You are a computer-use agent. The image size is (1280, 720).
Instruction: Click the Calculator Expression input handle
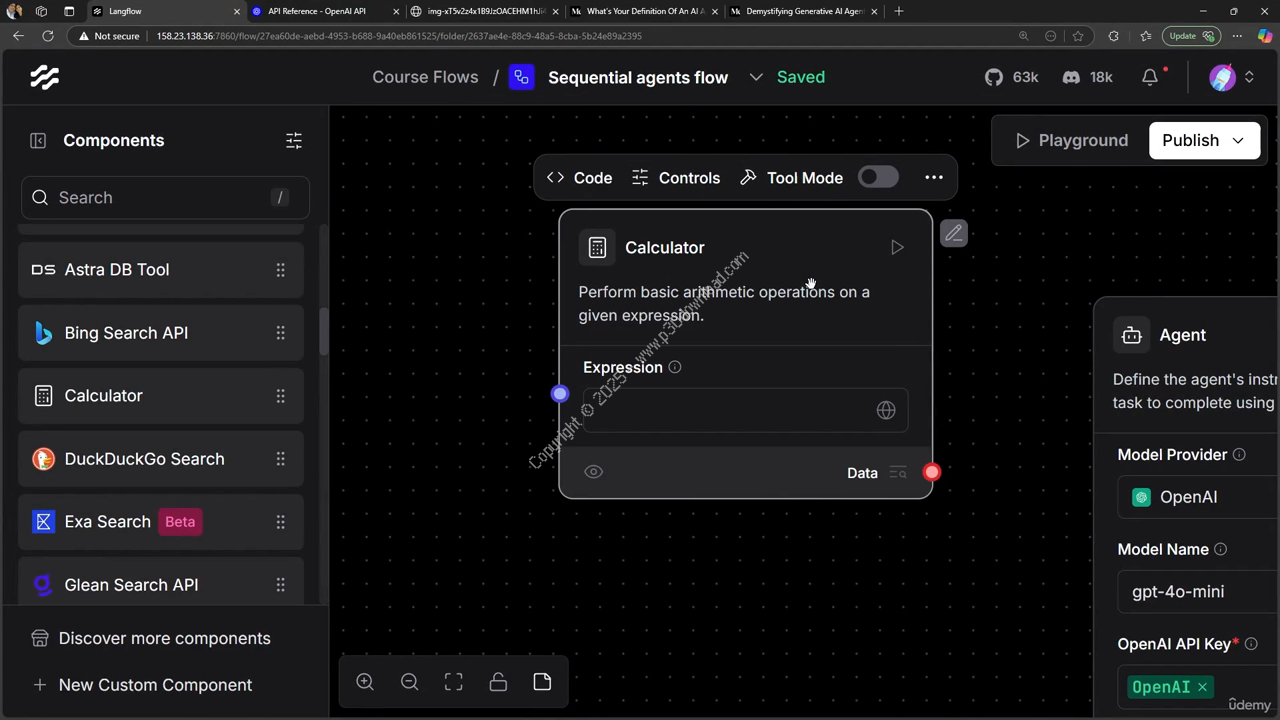pos(560,394)
